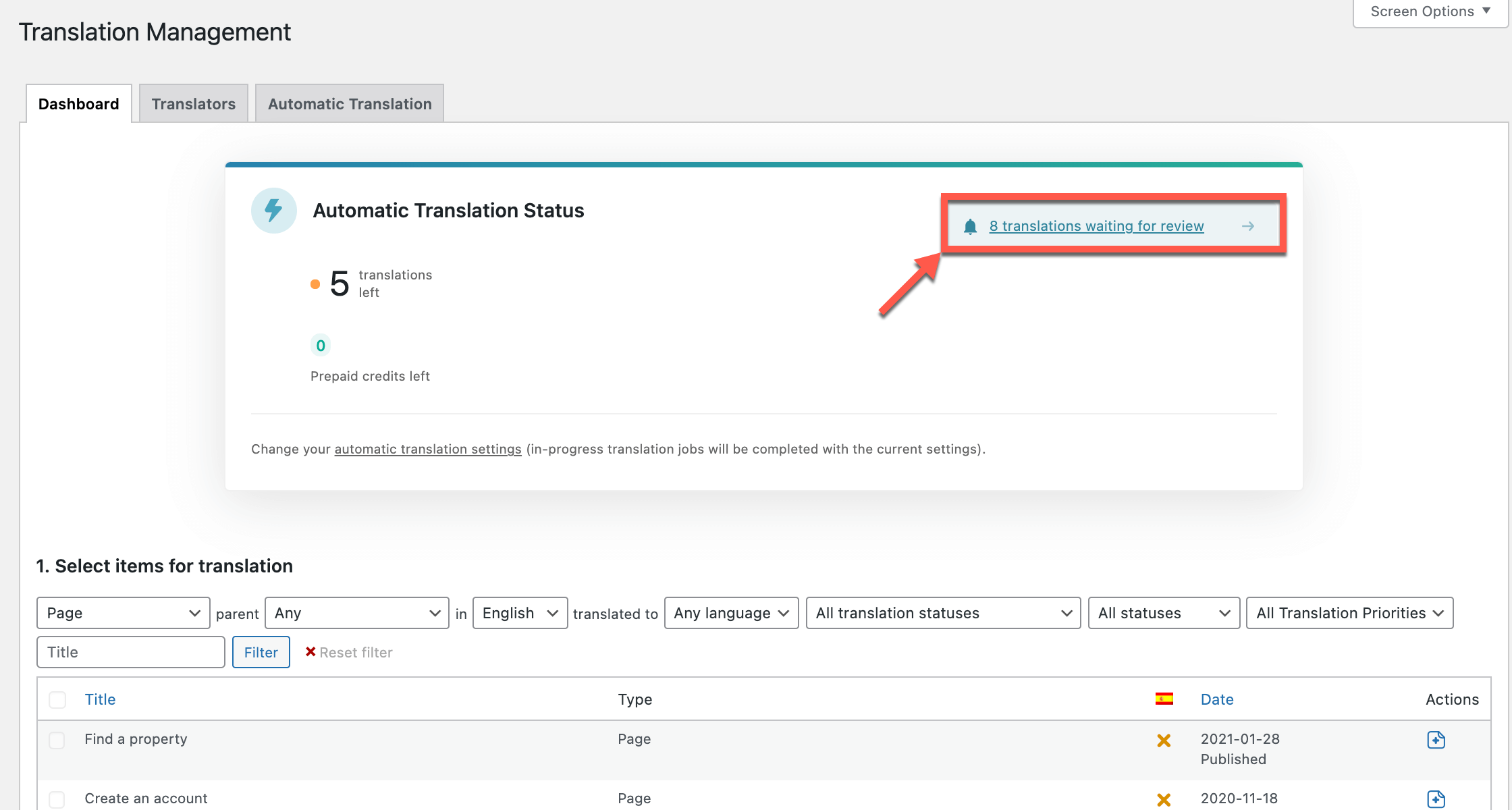Click translate action icon for Create an account
The height and width of the screenshot is (810, 1512).
1436,799
